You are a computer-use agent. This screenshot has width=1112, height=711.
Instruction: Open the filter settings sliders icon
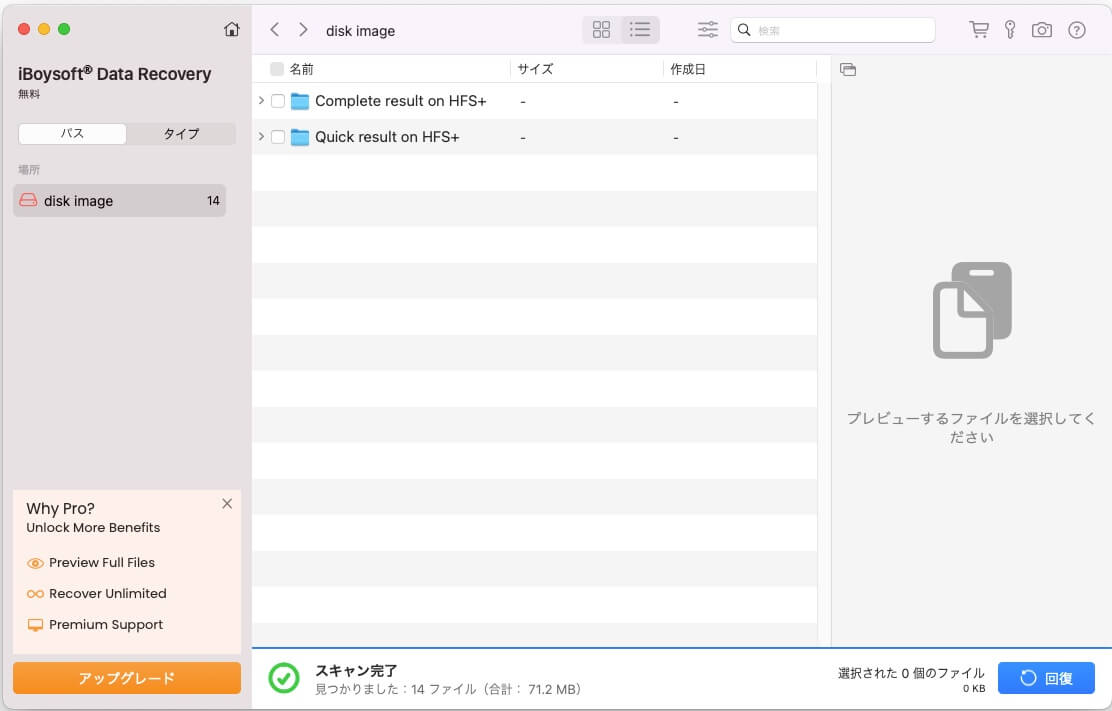(708, 30)
